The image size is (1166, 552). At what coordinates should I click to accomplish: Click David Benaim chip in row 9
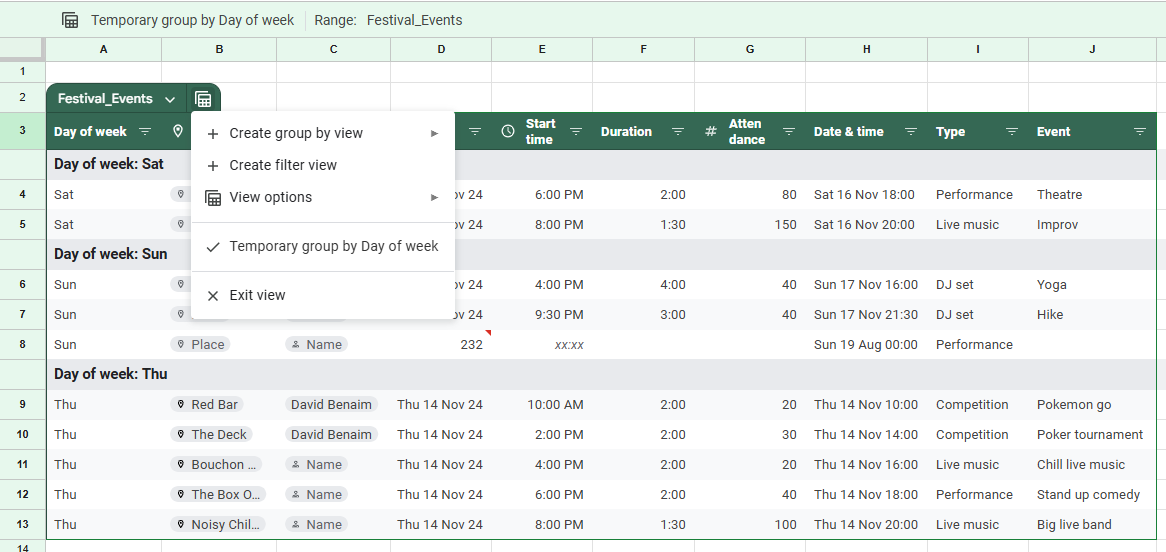(x=331, y=405)
